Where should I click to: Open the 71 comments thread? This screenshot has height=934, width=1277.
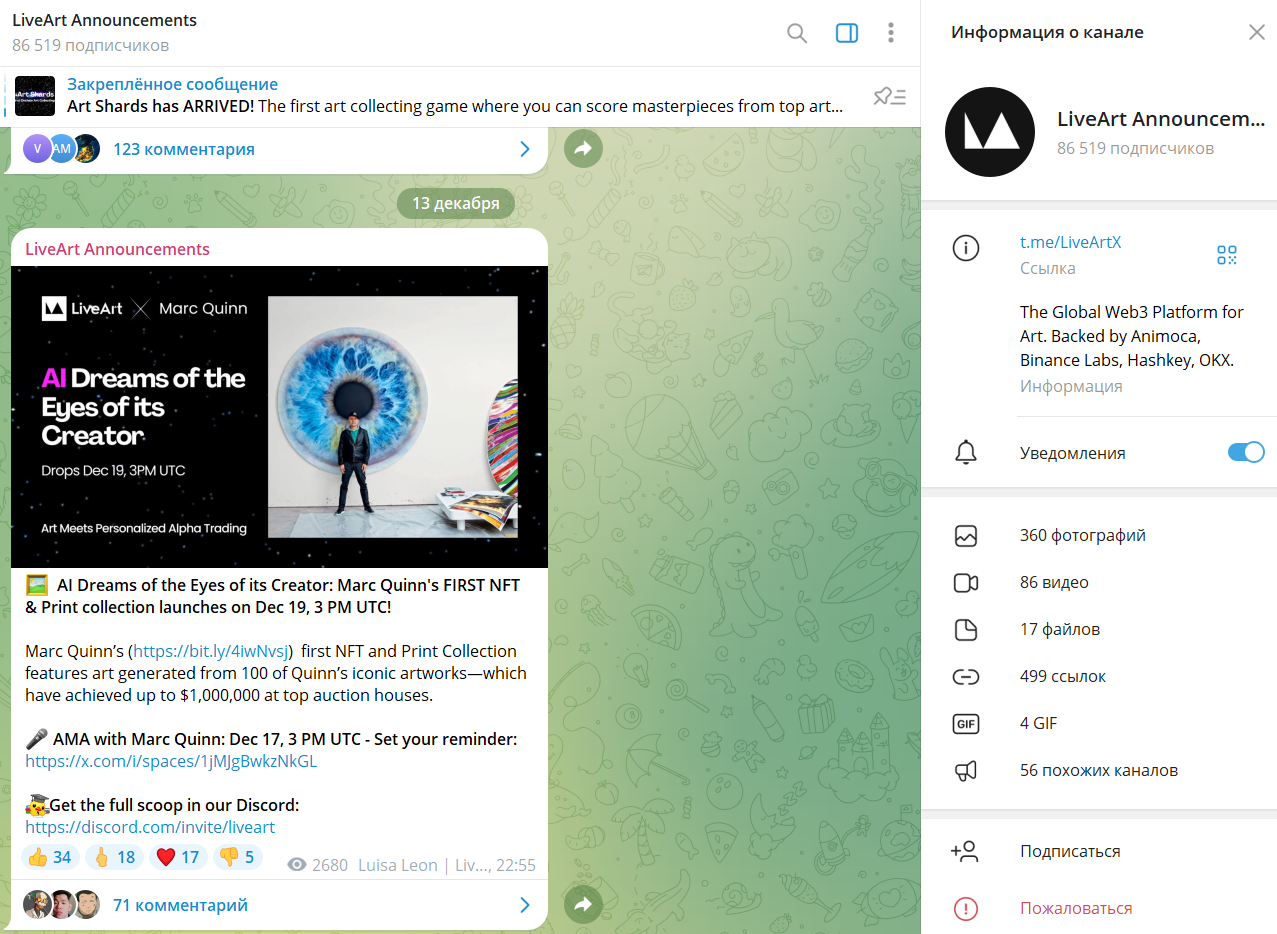coord(279,906)
